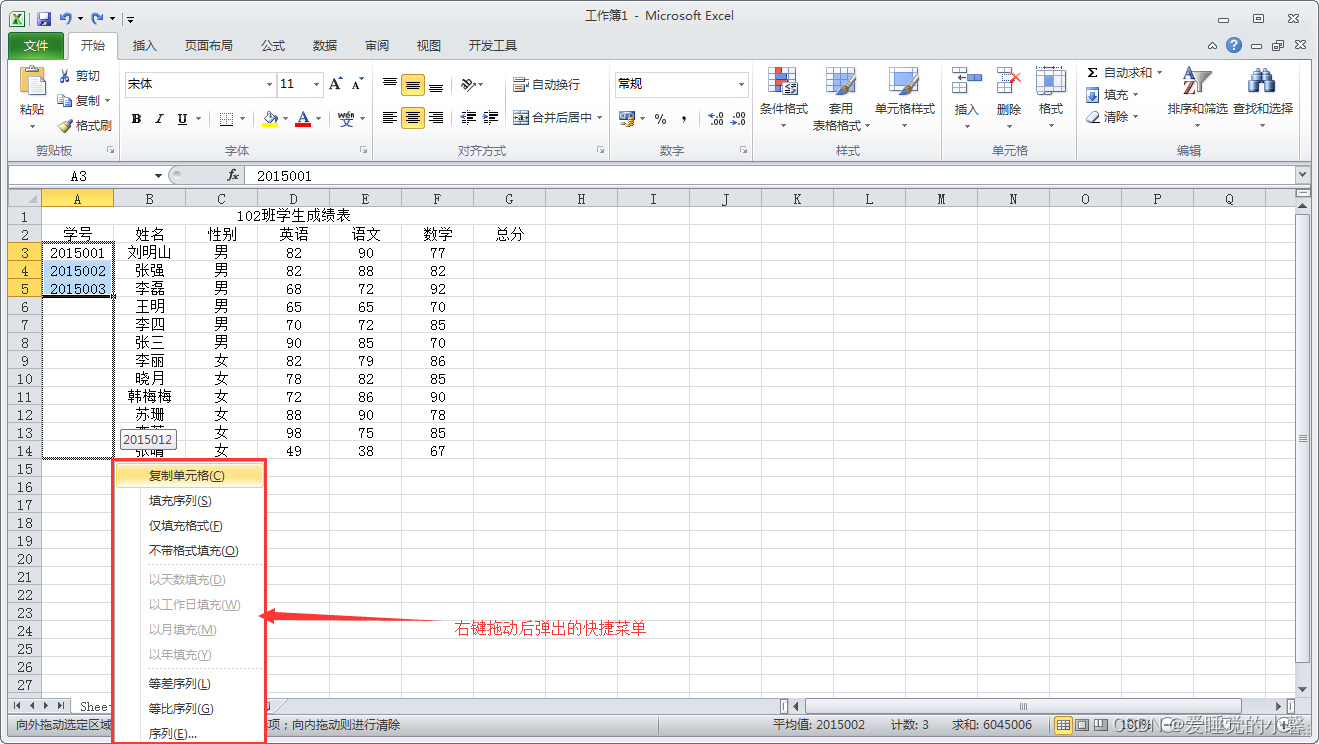Click the comma style icon
1319x744 pixels.
tap(684, 119)
